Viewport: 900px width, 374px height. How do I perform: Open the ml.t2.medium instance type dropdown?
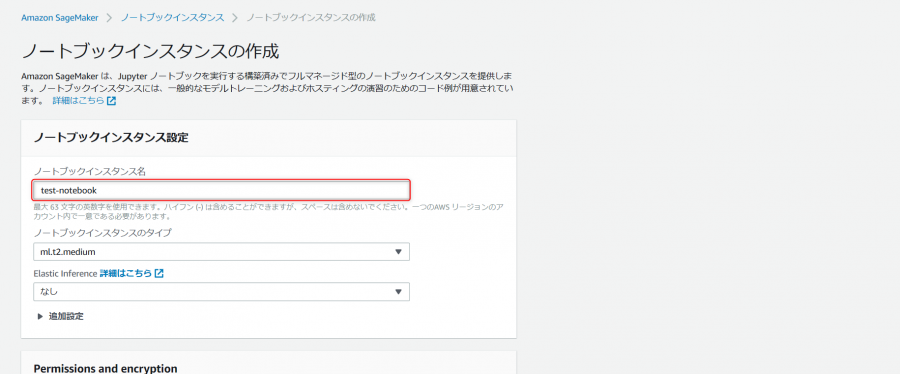(x=222, y=252)
